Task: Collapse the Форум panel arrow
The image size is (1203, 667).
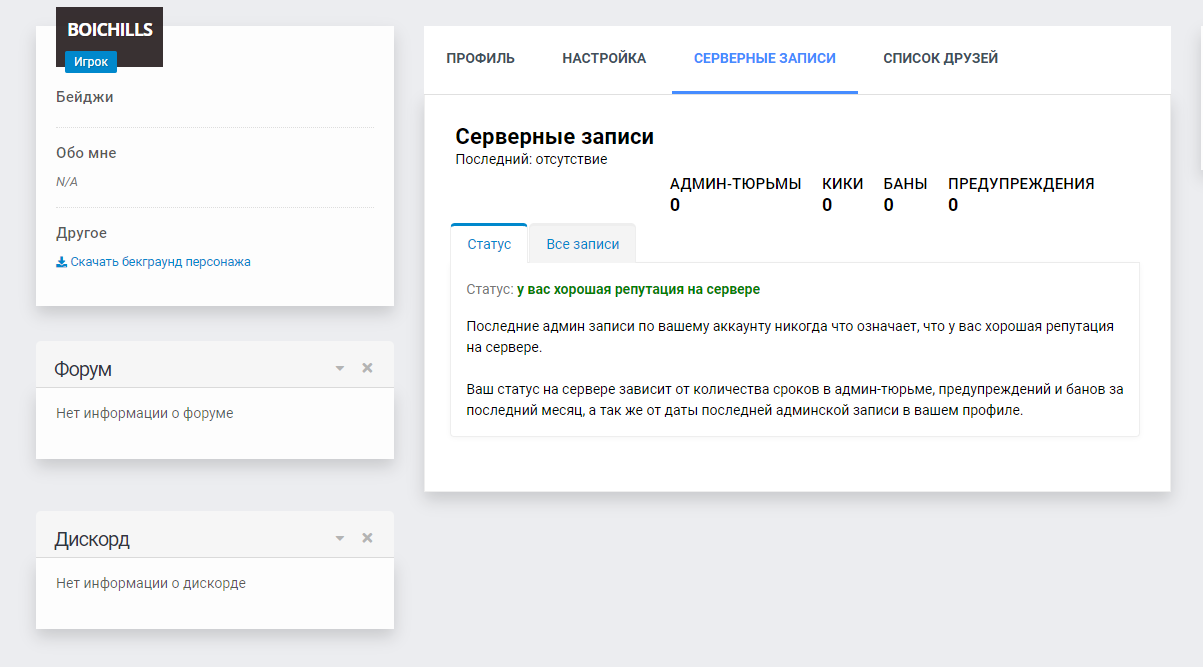Action: (340, 369)
